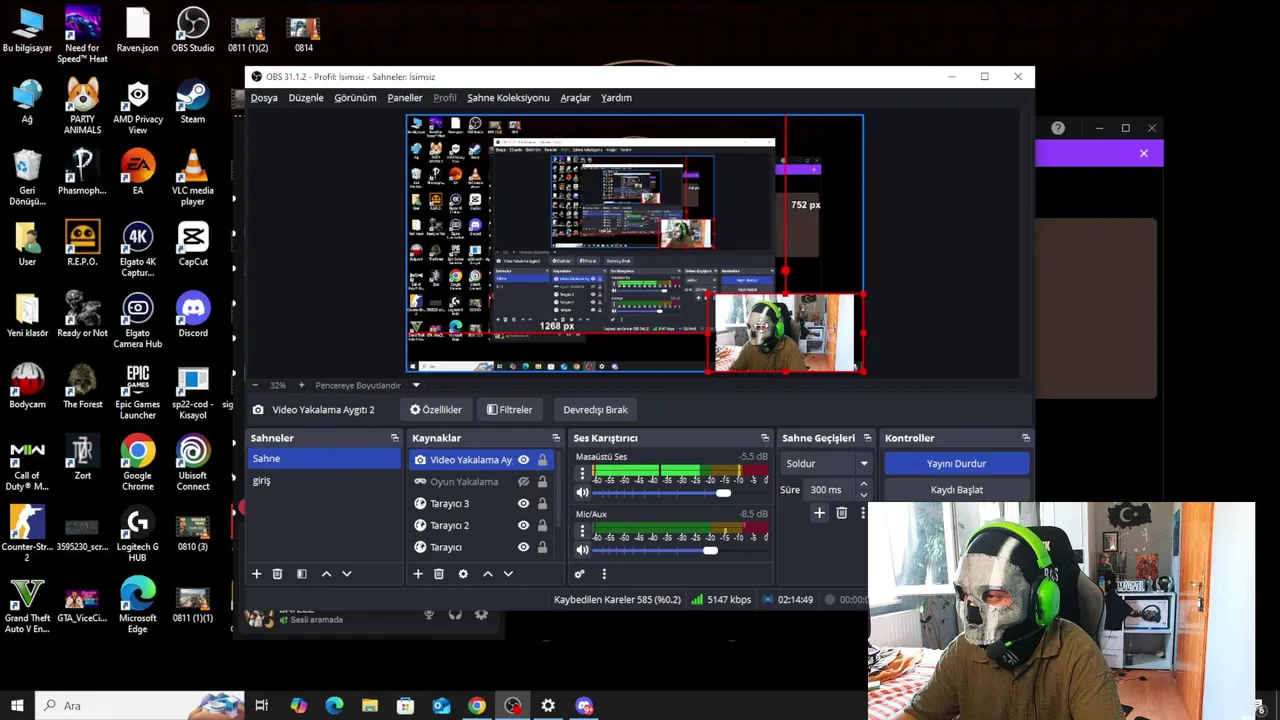Open the Görünüm menu
1280x720 pixels.
coord(355,98)
